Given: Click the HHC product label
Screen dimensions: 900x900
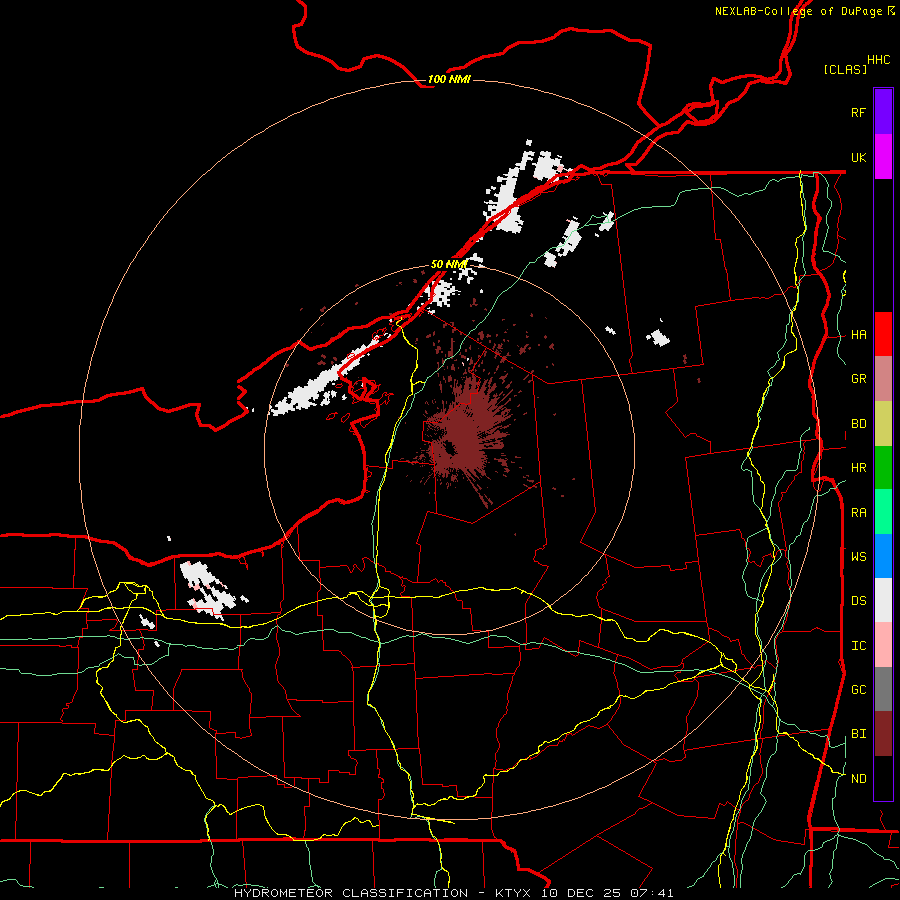Looking at the screenshot, I should click(x=879, y=60).
